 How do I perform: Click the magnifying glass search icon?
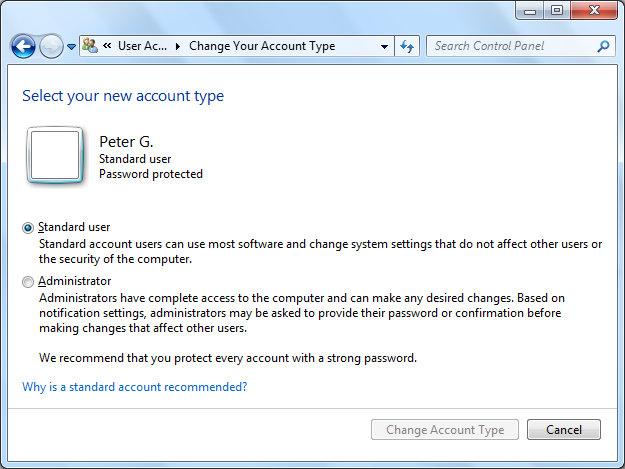(603, 46)
